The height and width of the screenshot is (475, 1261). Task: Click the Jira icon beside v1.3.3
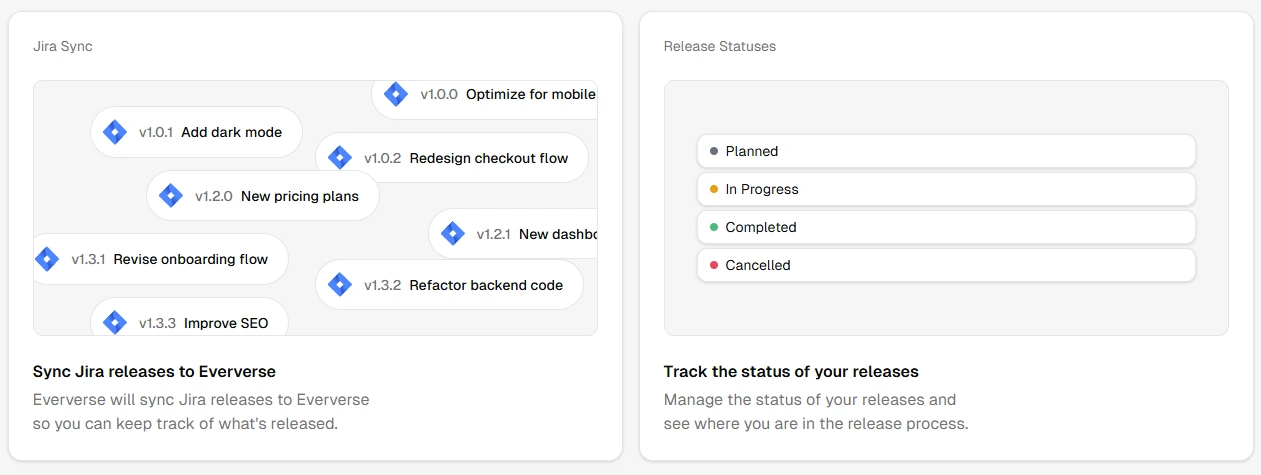115,323
